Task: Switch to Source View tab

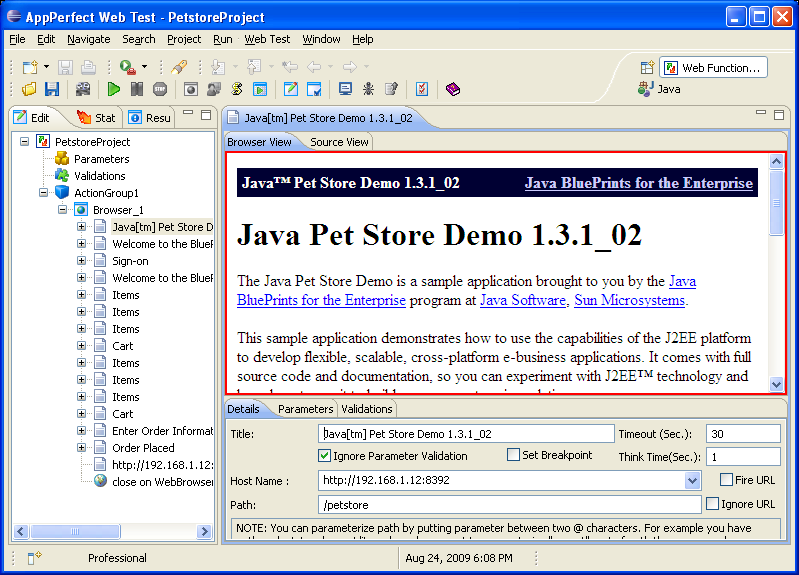Action: point(339,142)
